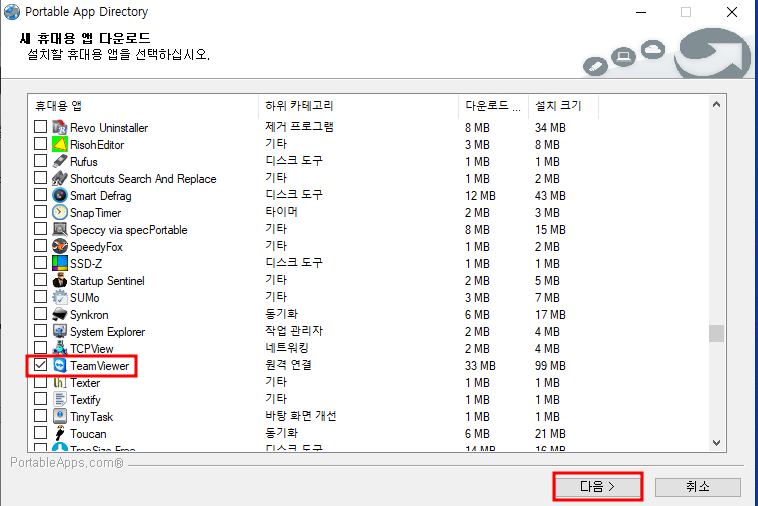
Task: Click the SpeedyFox icon
Action: pyautogui.click(x=59, y=246)
